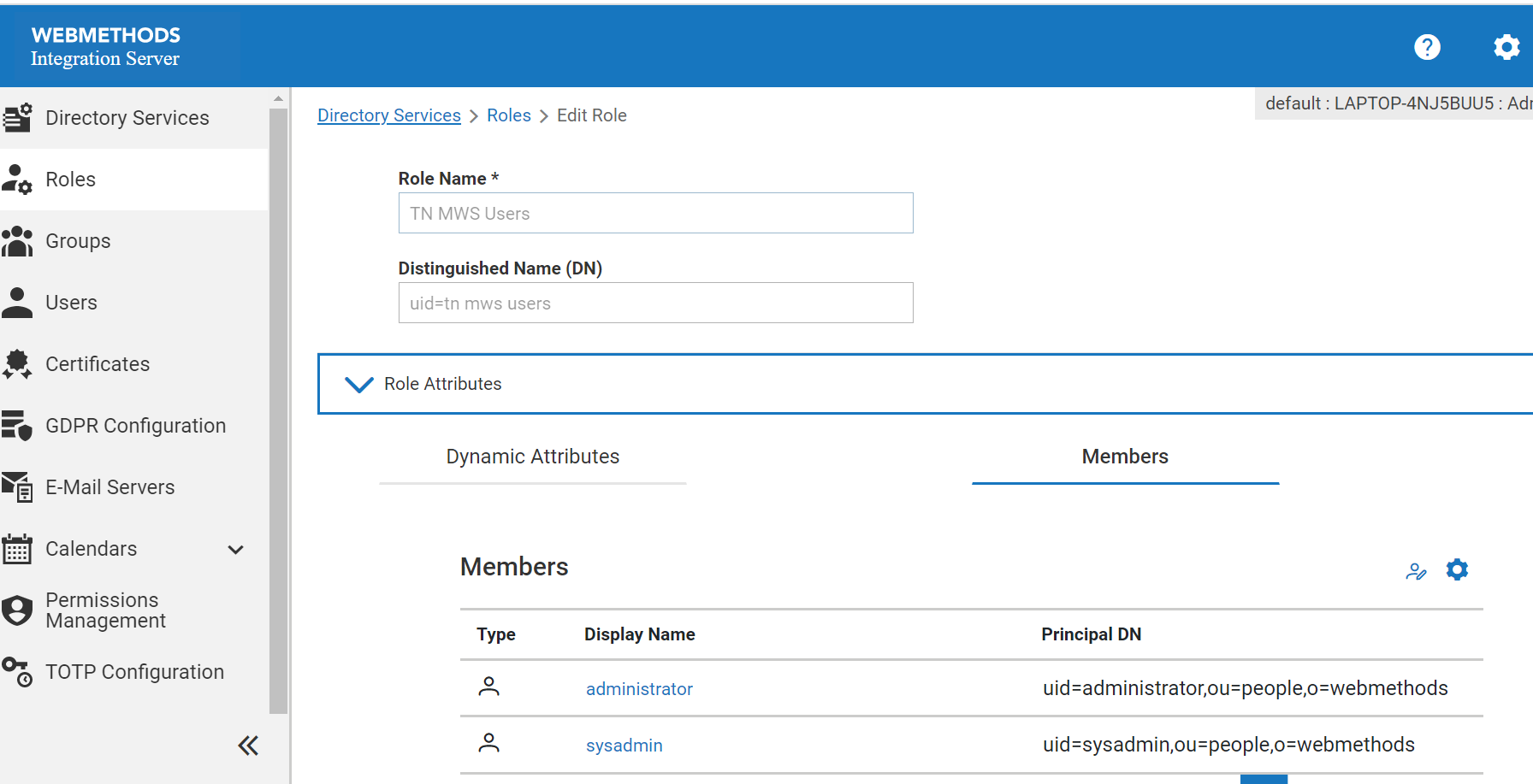Switch to the Dynamic Attributes tab
1533x784 pixels.
tap(533, 457)
